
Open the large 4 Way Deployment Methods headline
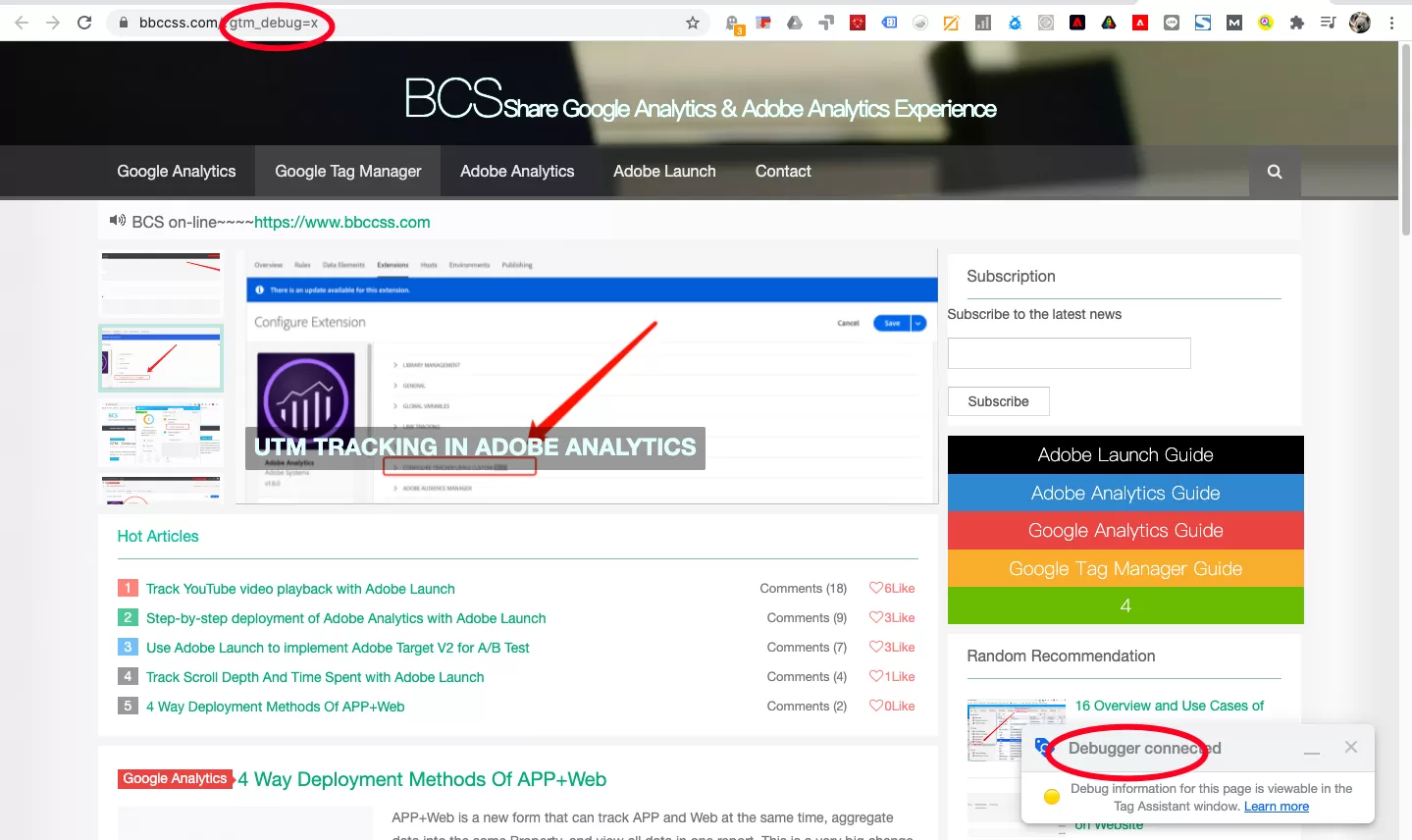pyautogui.click(x=422, y=779)
